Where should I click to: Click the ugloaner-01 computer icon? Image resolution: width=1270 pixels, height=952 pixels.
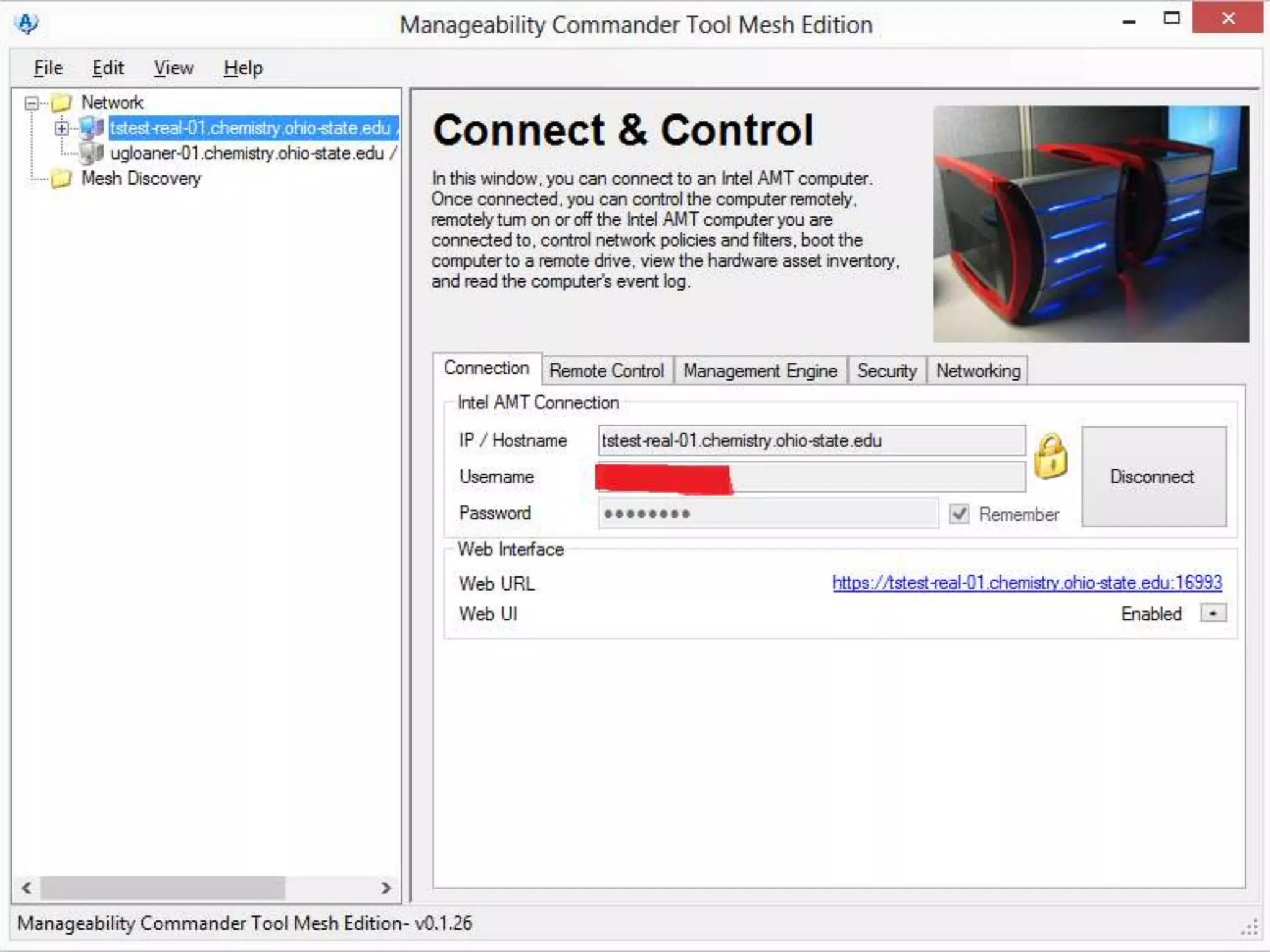pyautogui.click(x=91, y=152)
